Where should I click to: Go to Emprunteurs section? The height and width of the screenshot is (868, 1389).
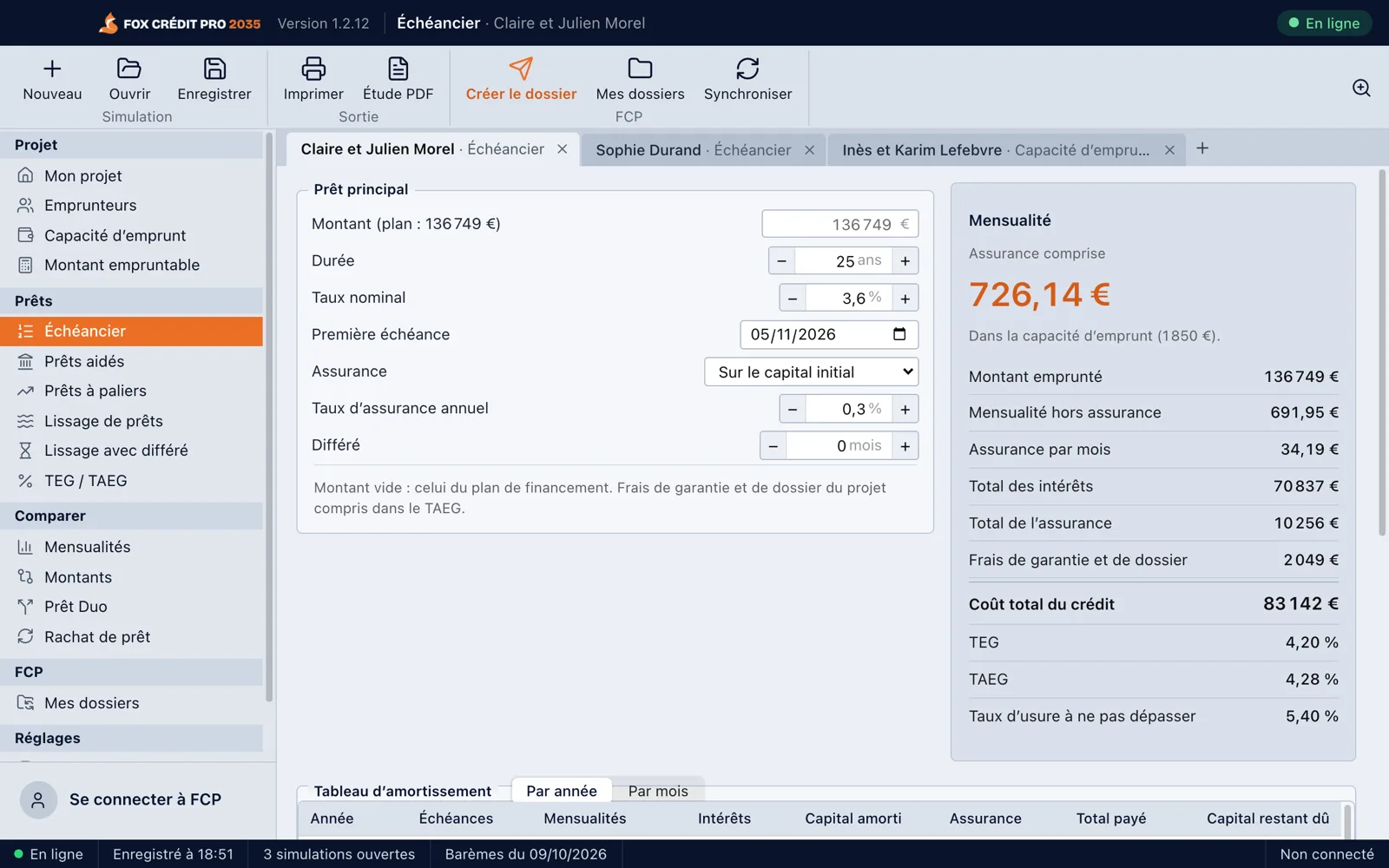coord(132,206)
